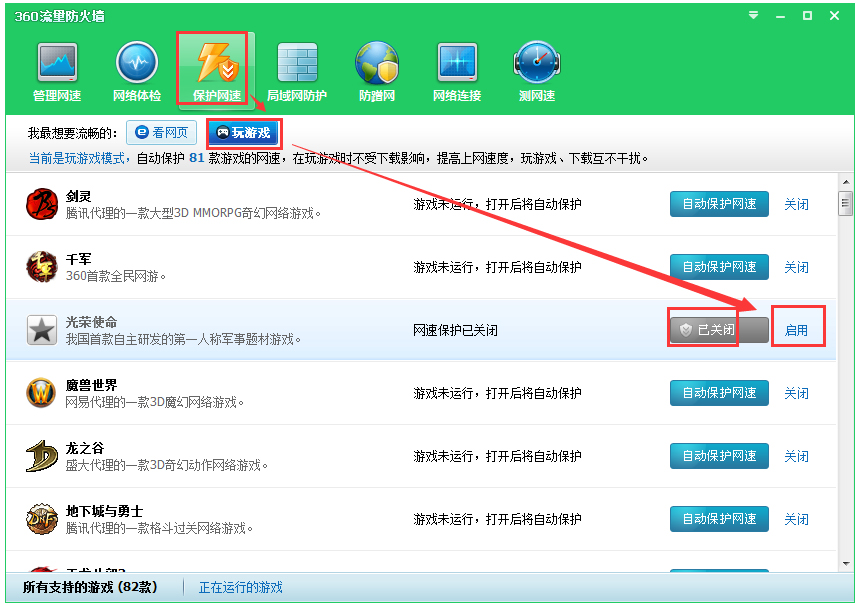Switch to 正在运行的游戏 tab

pos(240,587)
